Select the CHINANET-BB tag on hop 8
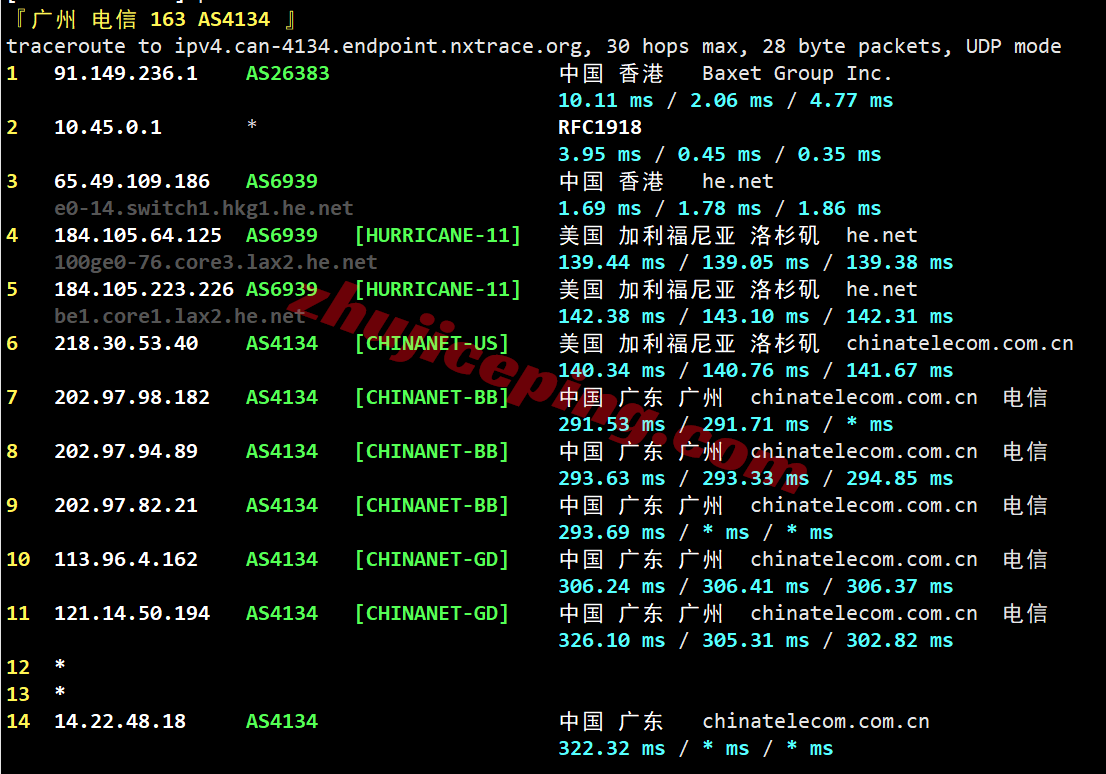 point(432,451)
